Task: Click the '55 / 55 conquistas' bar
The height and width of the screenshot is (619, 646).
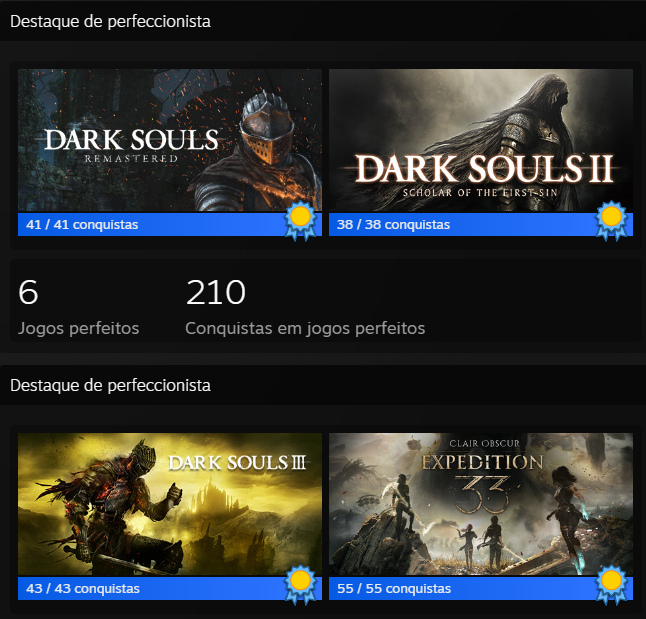Action: (481, 589)
